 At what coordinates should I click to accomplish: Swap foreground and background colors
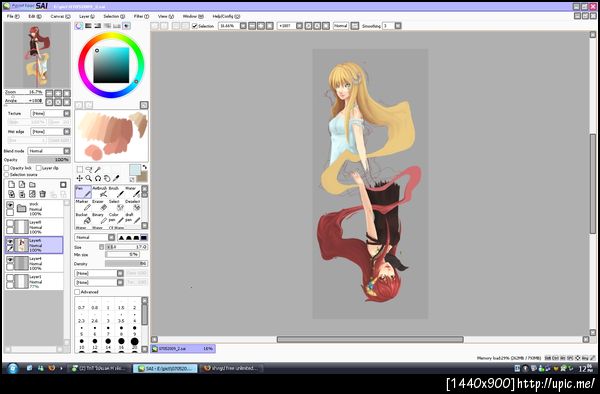[145, 167]
